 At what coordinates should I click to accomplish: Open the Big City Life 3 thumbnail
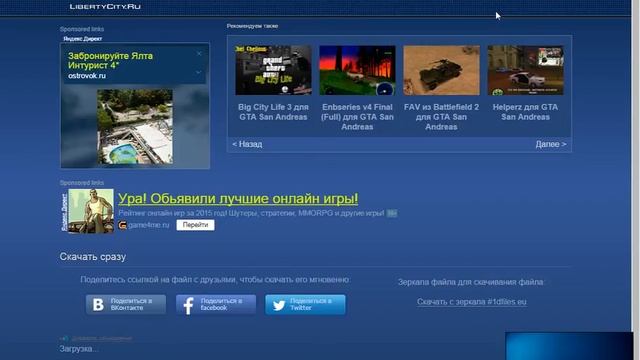click(273, 70)
